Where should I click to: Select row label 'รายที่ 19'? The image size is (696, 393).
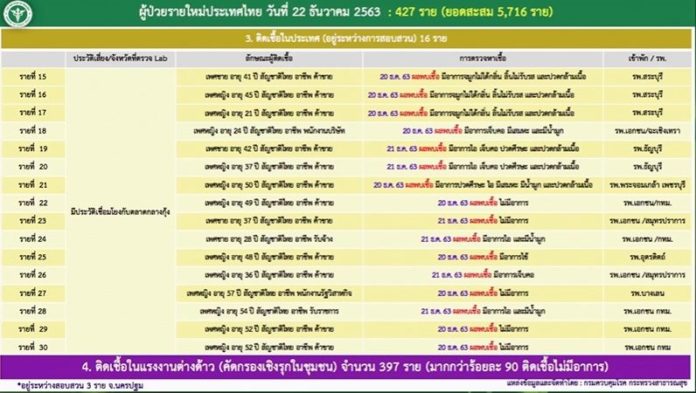tap(33, 148)
